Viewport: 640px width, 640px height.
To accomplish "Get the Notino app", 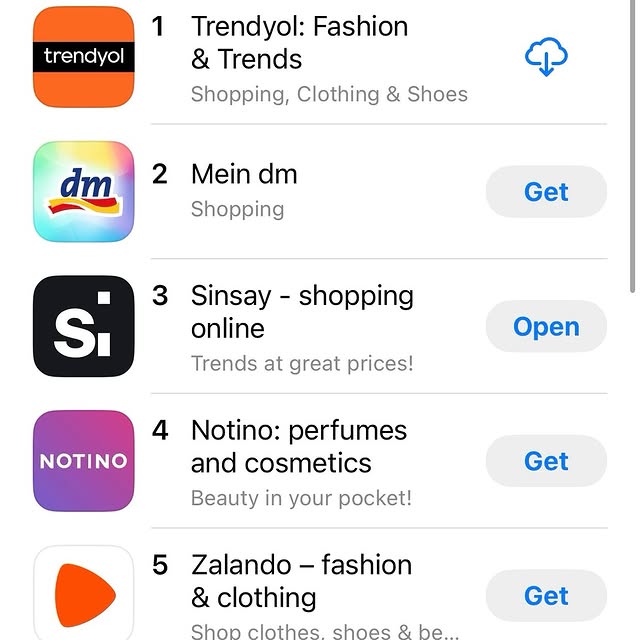I will (x=546, y=461).
